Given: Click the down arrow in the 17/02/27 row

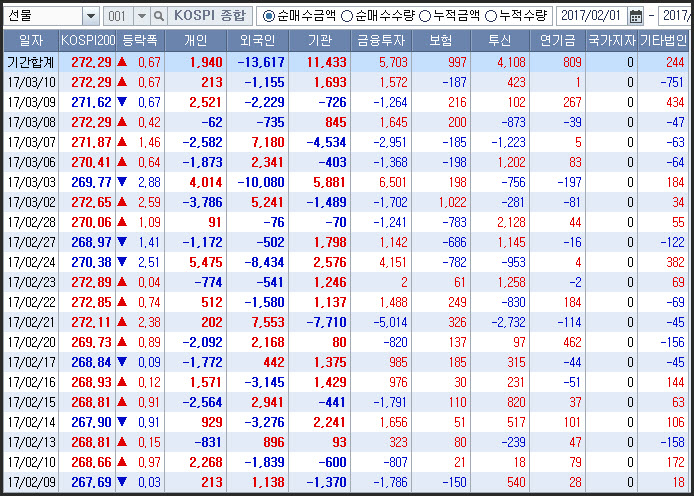Looking at the screenshot, I should tap(122, 242).
